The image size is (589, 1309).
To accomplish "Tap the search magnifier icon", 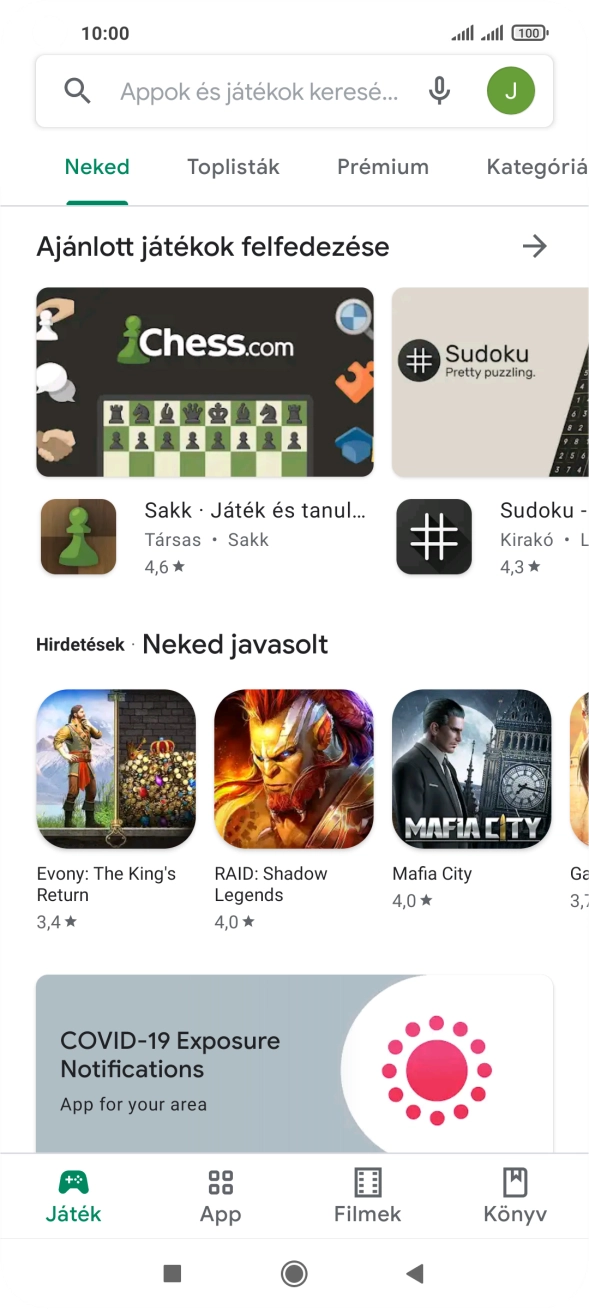I will click(77, 91).
